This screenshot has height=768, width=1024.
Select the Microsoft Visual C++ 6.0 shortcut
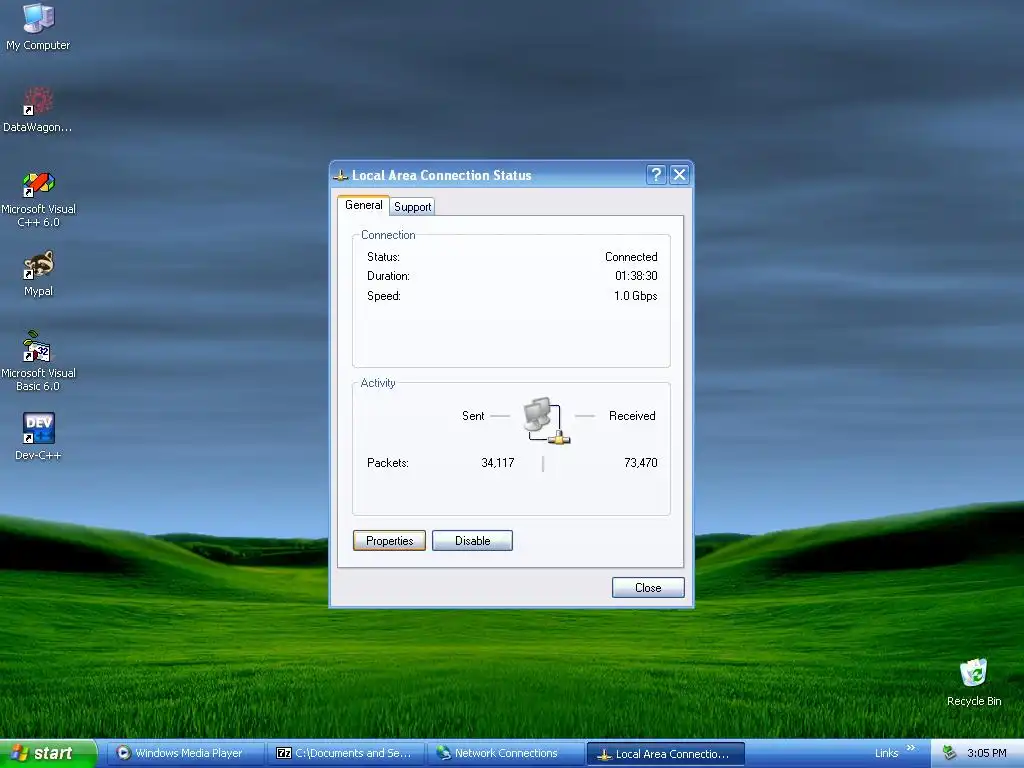(38, 199)
